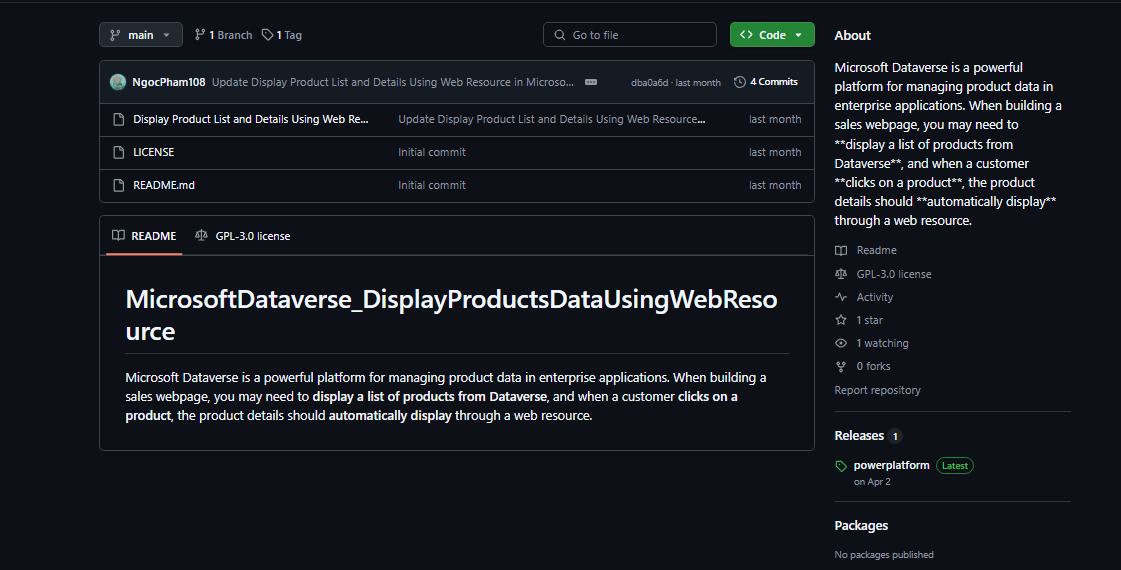
Task: Click the No packages published text
Action: 884,555
